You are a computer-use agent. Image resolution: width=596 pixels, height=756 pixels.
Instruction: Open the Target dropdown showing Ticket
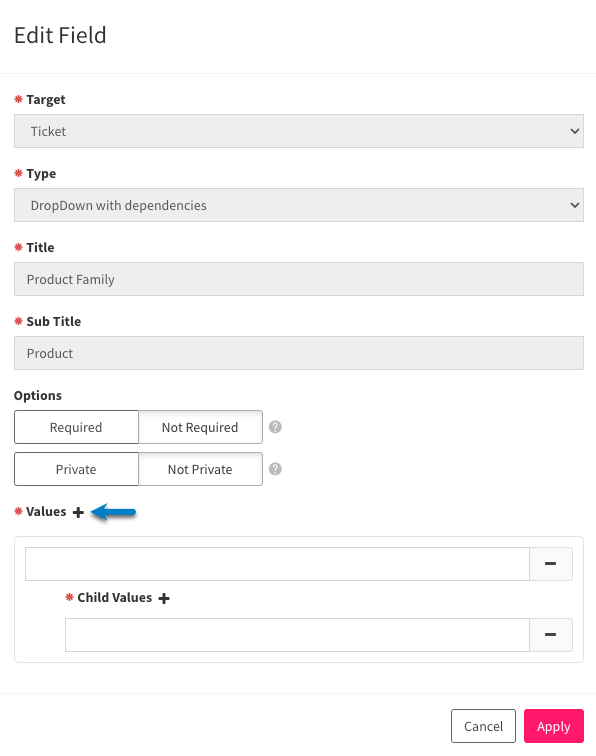click(x=299, y=131)
